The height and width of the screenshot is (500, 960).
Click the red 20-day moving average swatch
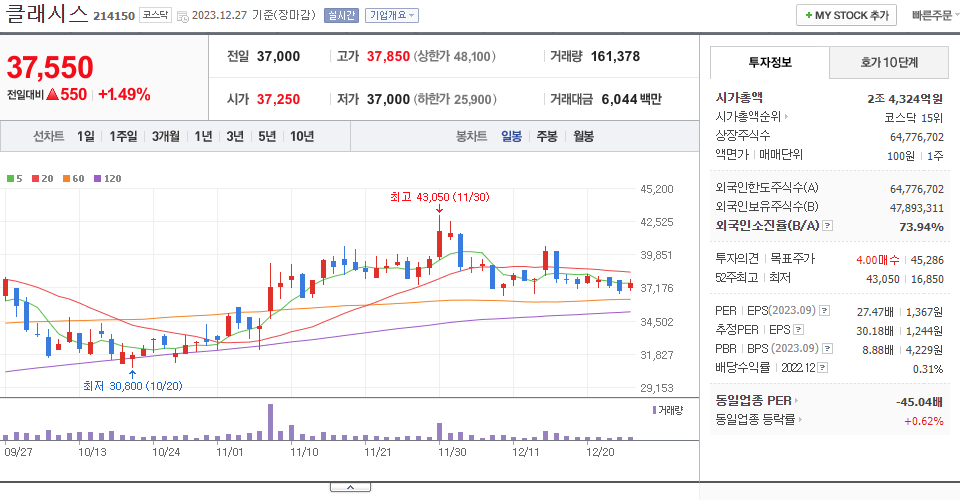(x=36, y=179)
